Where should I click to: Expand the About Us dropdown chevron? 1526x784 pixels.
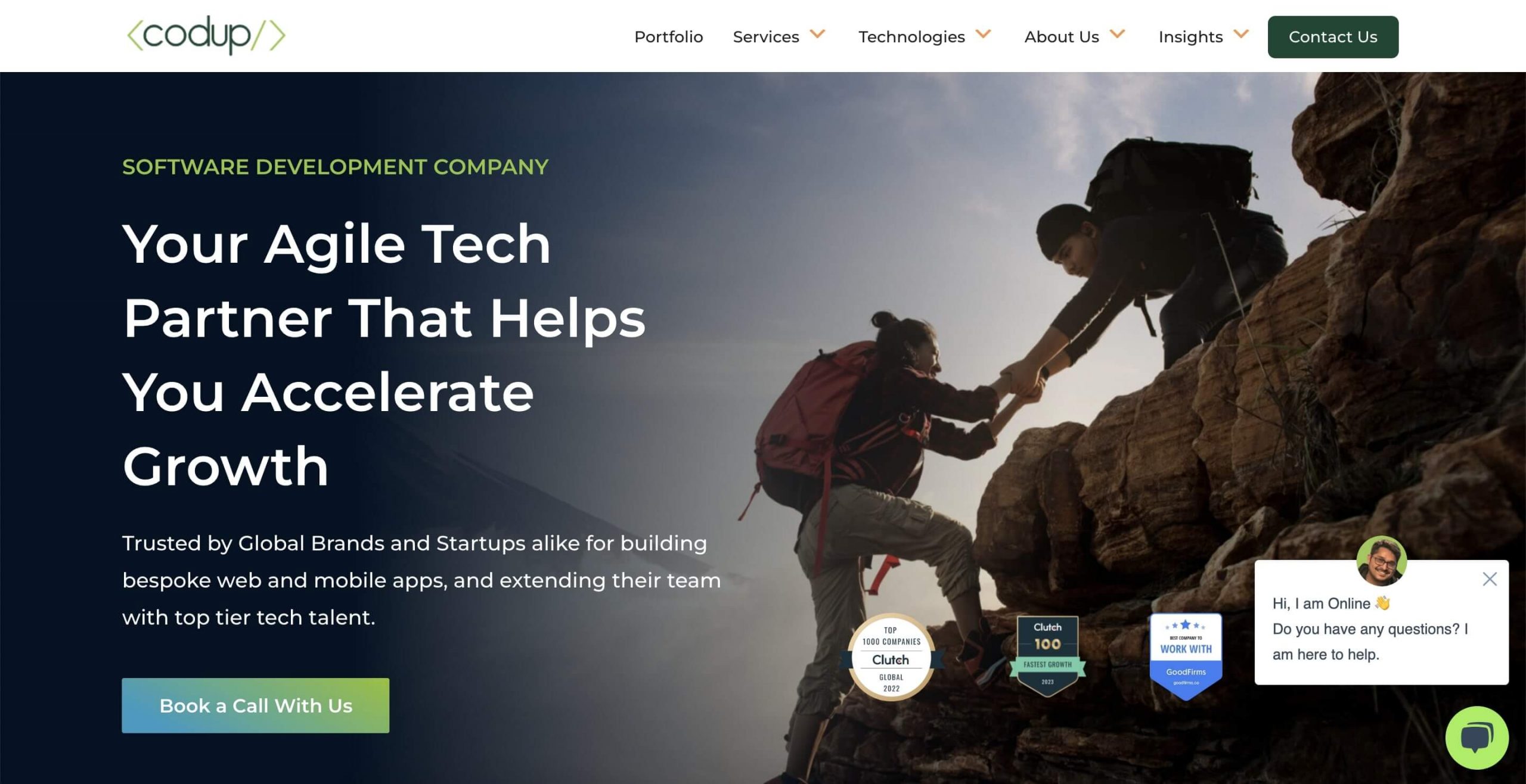1117,34
